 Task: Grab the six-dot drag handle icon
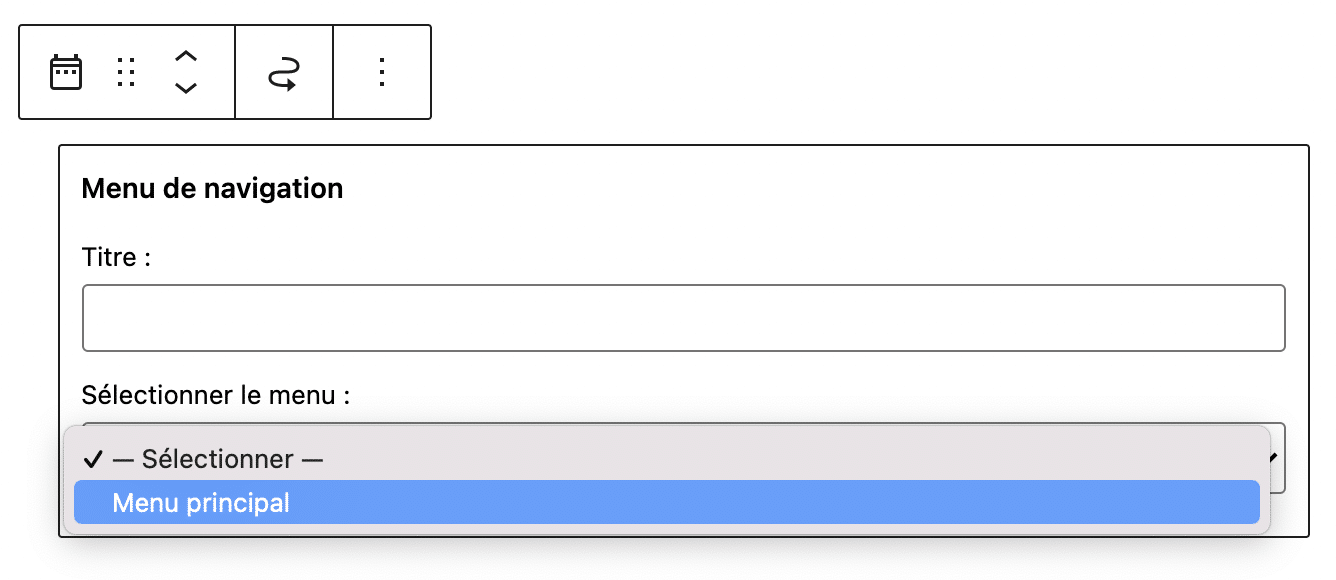pos(125,71)
